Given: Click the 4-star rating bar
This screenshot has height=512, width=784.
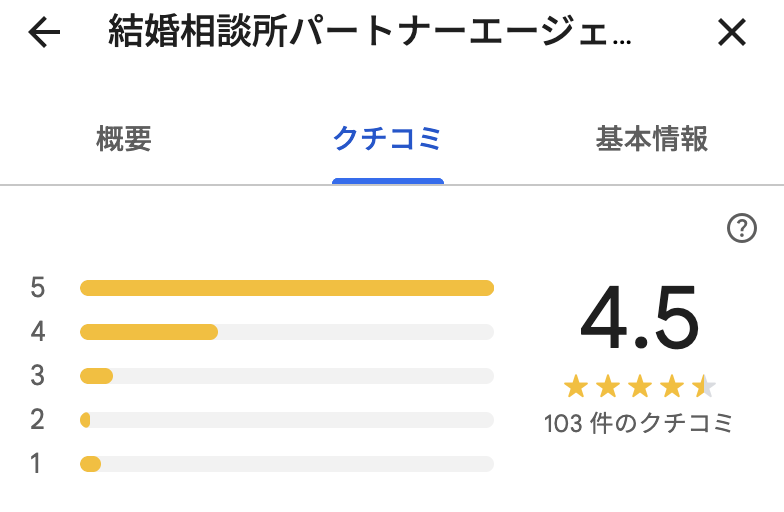Looking at the screenshot, I should point(287,332).
